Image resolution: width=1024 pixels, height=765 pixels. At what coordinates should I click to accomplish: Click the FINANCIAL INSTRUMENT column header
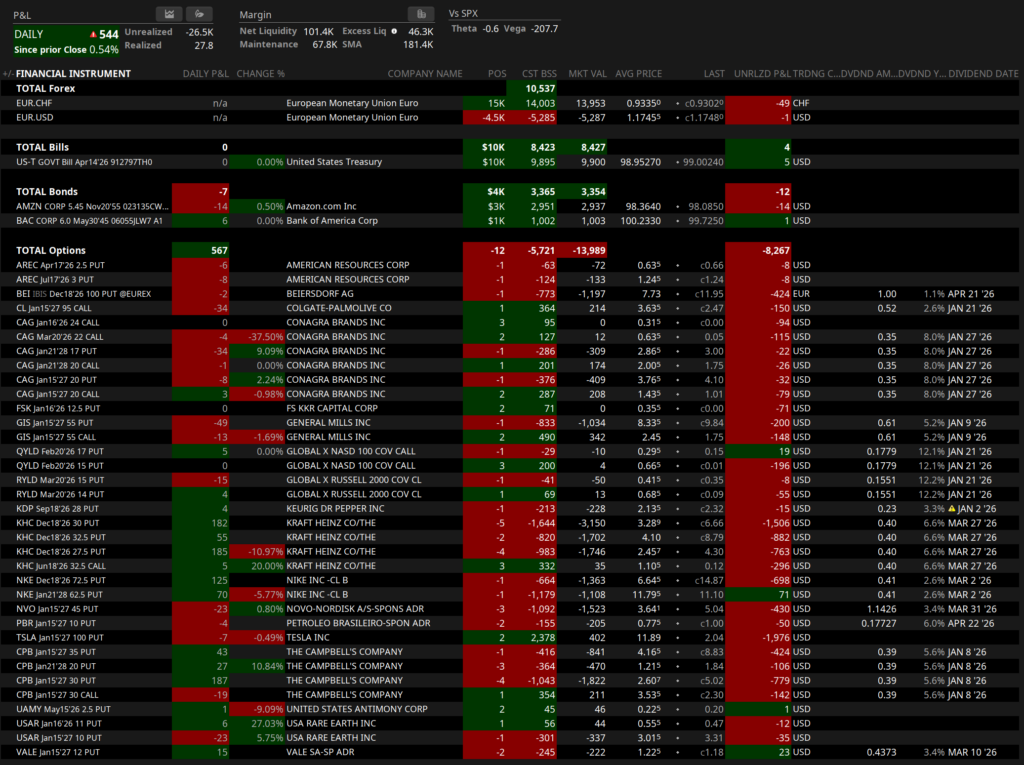point(74,73)
